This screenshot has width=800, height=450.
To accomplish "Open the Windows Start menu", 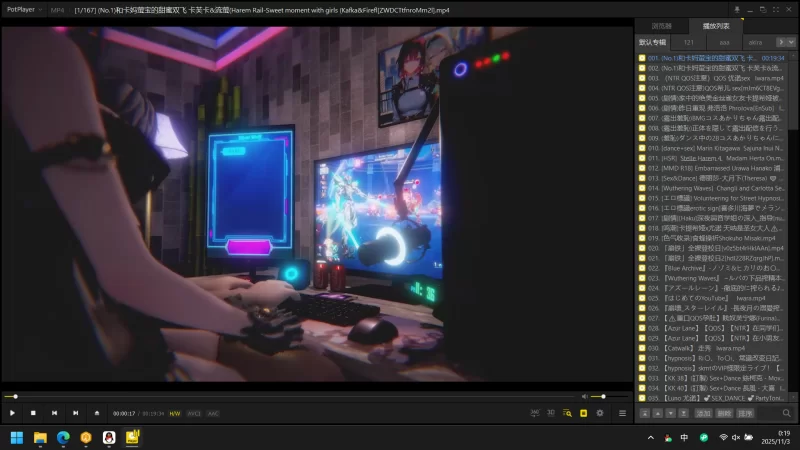I will tap(17, 438).
